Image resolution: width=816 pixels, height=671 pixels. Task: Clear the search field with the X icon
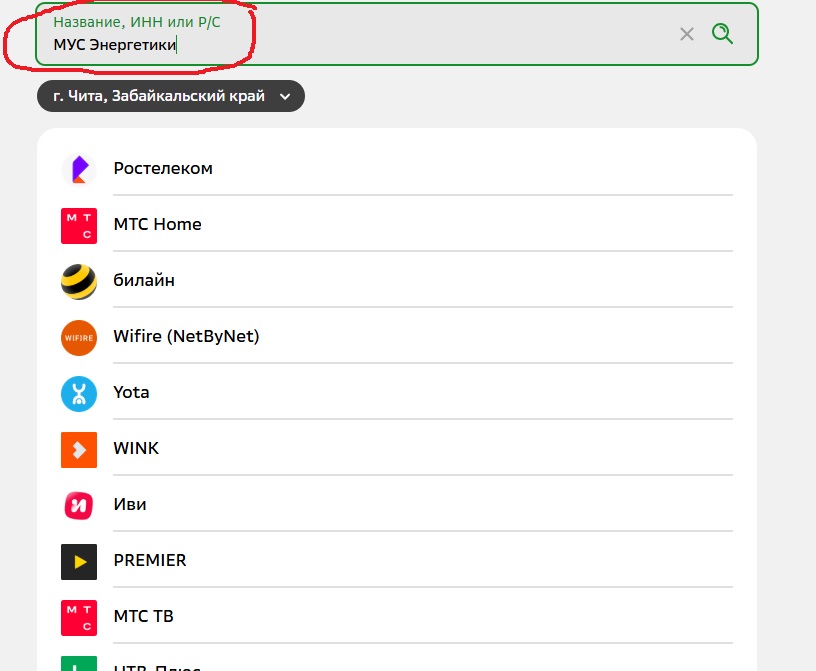(x=687, y=34)
